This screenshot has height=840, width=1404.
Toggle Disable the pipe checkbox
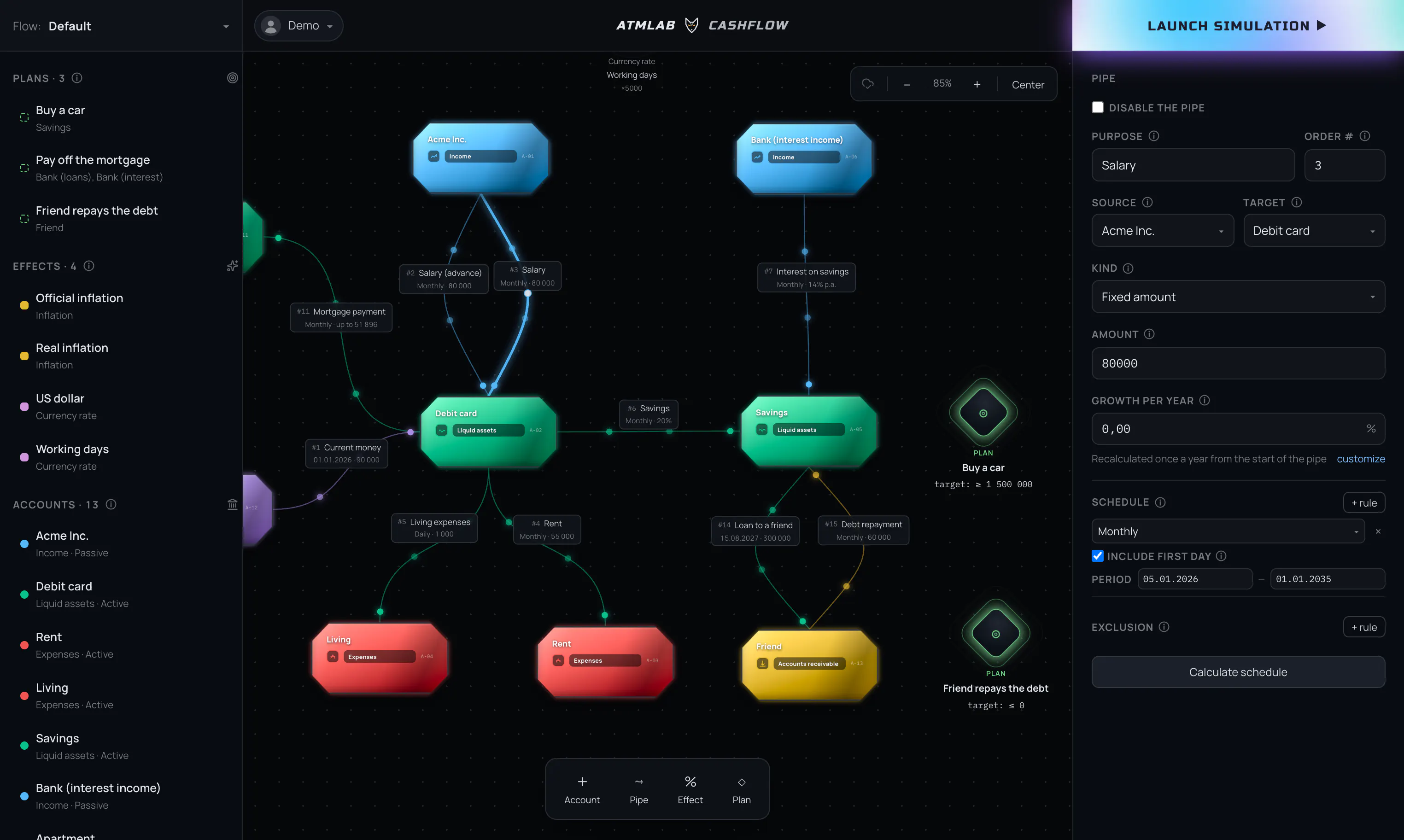pos(1098,108)
